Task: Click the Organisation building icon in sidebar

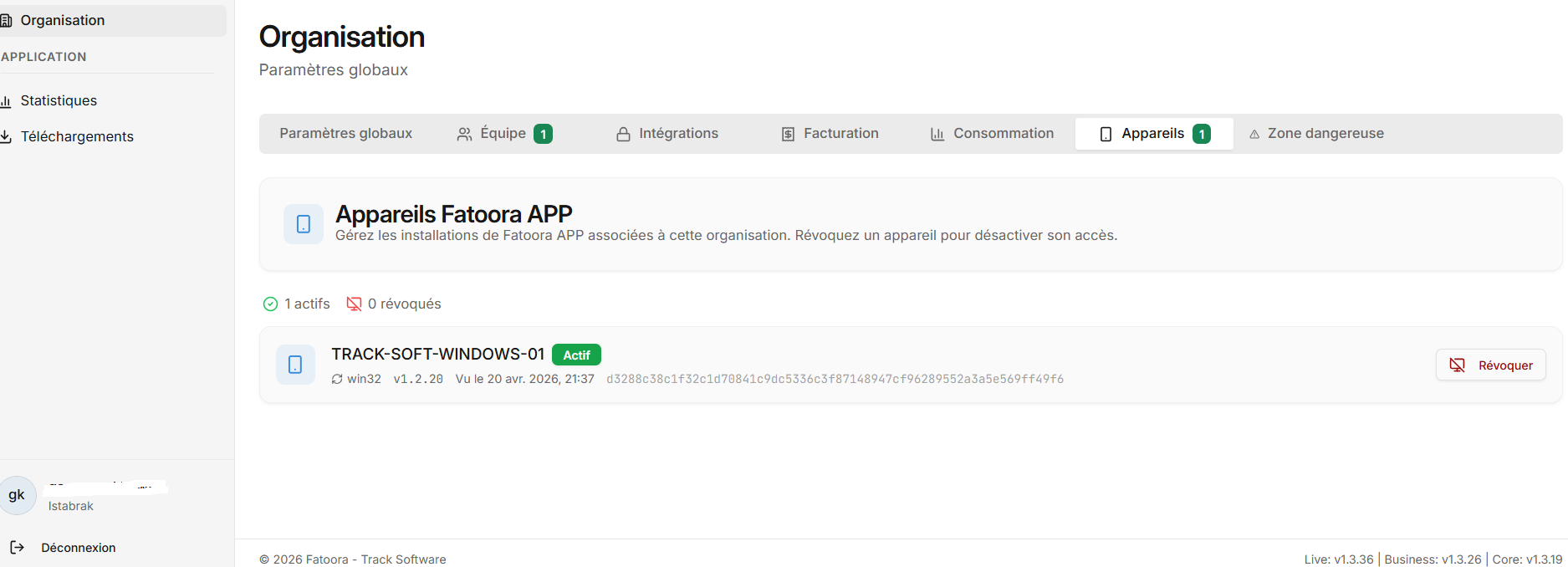Action: (x=5, y=20)
